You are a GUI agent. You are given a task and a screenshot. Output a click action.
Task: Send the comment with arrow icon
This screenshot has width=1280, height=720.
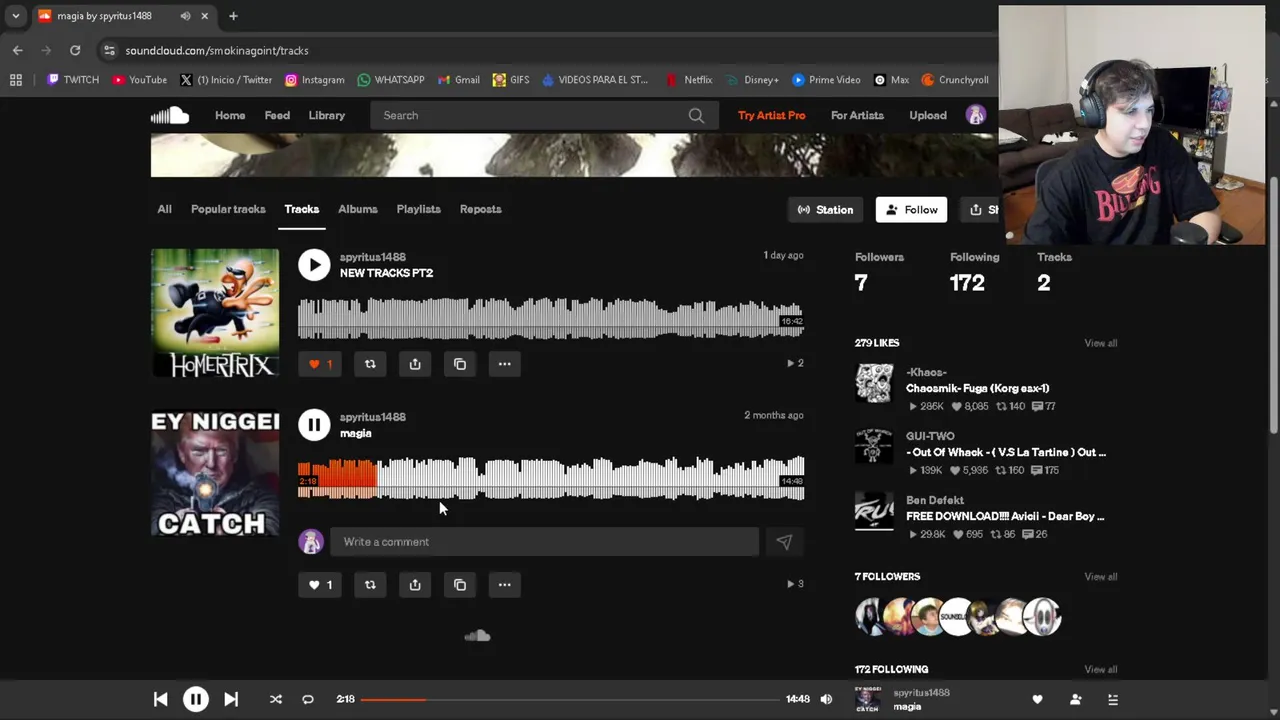click(x=784, y=542)
